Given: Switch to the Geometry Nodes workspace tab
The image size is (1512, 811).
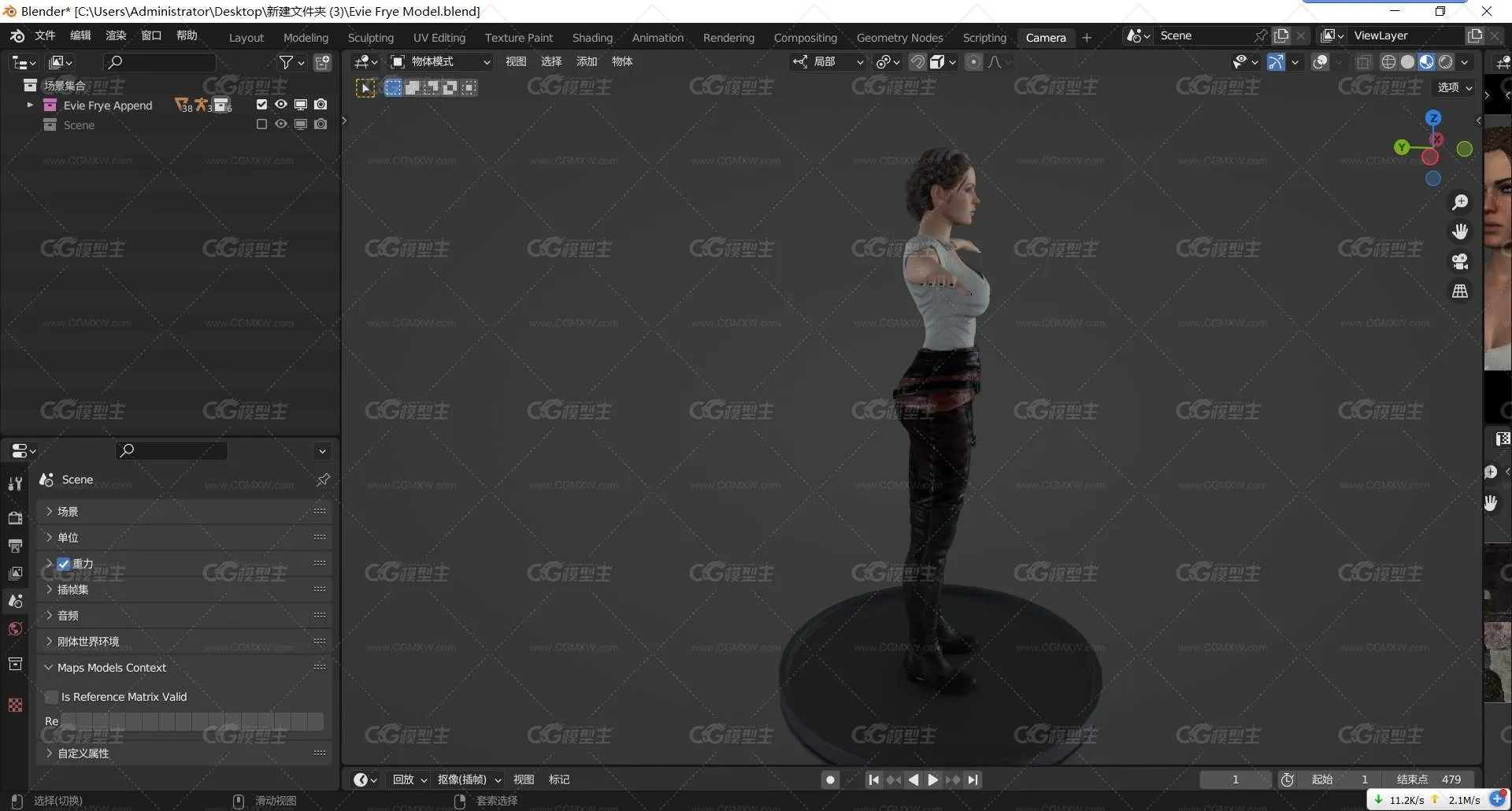Looking at the screenshot, I should 899,37.
